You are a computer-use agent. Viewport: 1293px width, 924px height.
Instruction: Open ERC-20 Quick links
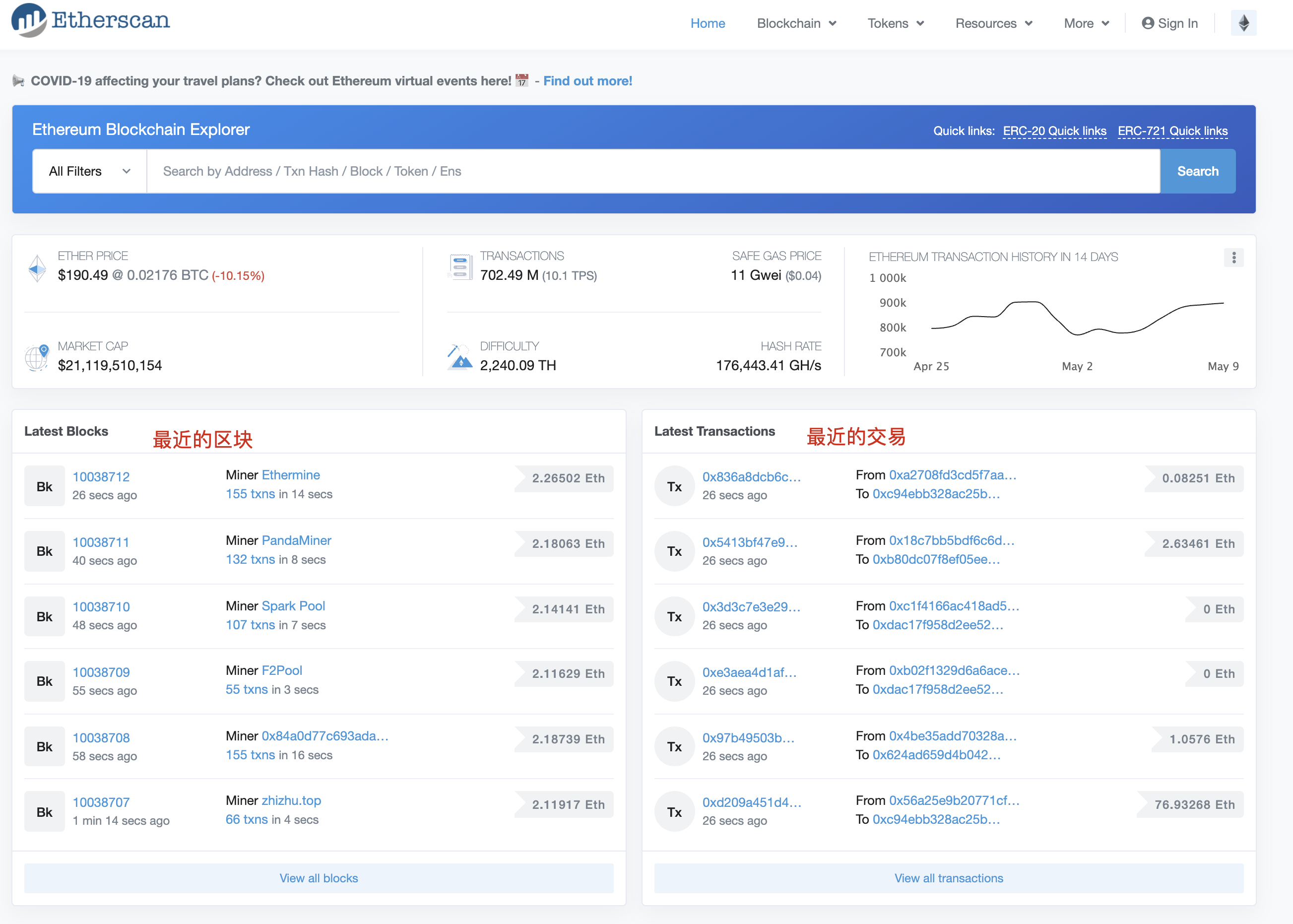pos(1055,131)
